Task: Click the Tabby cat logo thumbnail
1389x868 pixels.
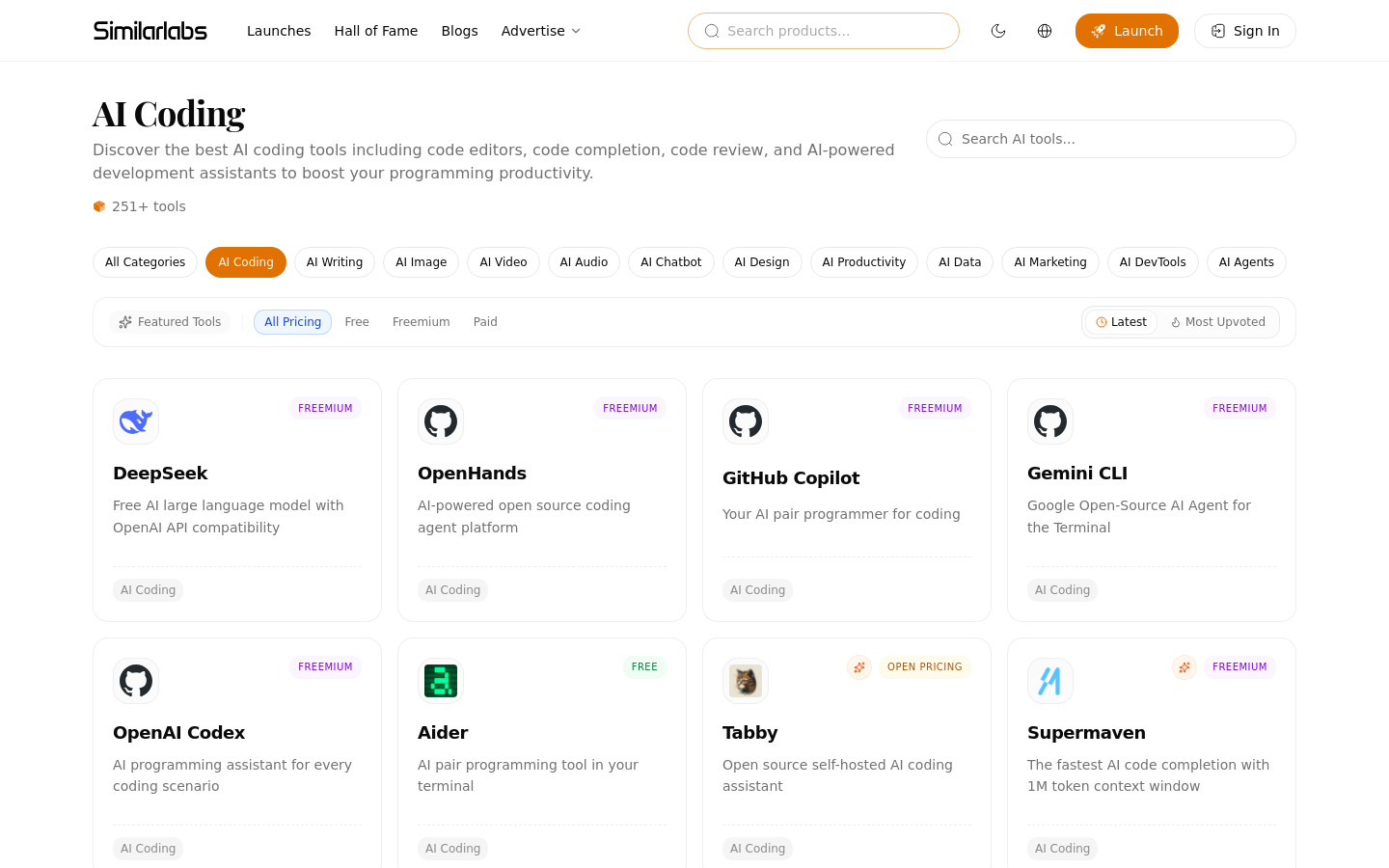Action: [x=746, y=681]
